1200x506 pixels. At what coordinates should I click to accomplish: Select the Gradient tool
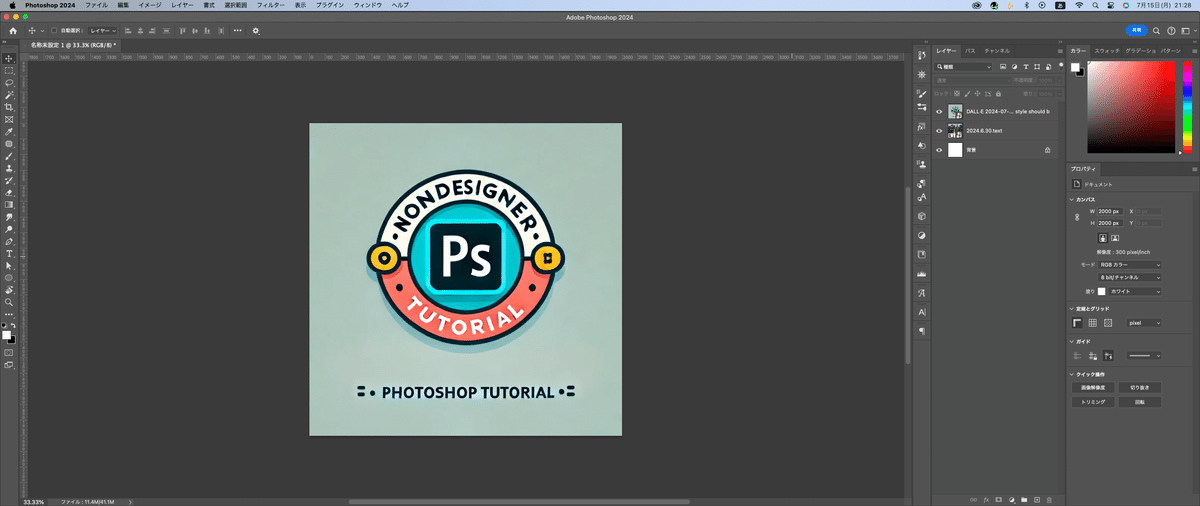(9, 204)
